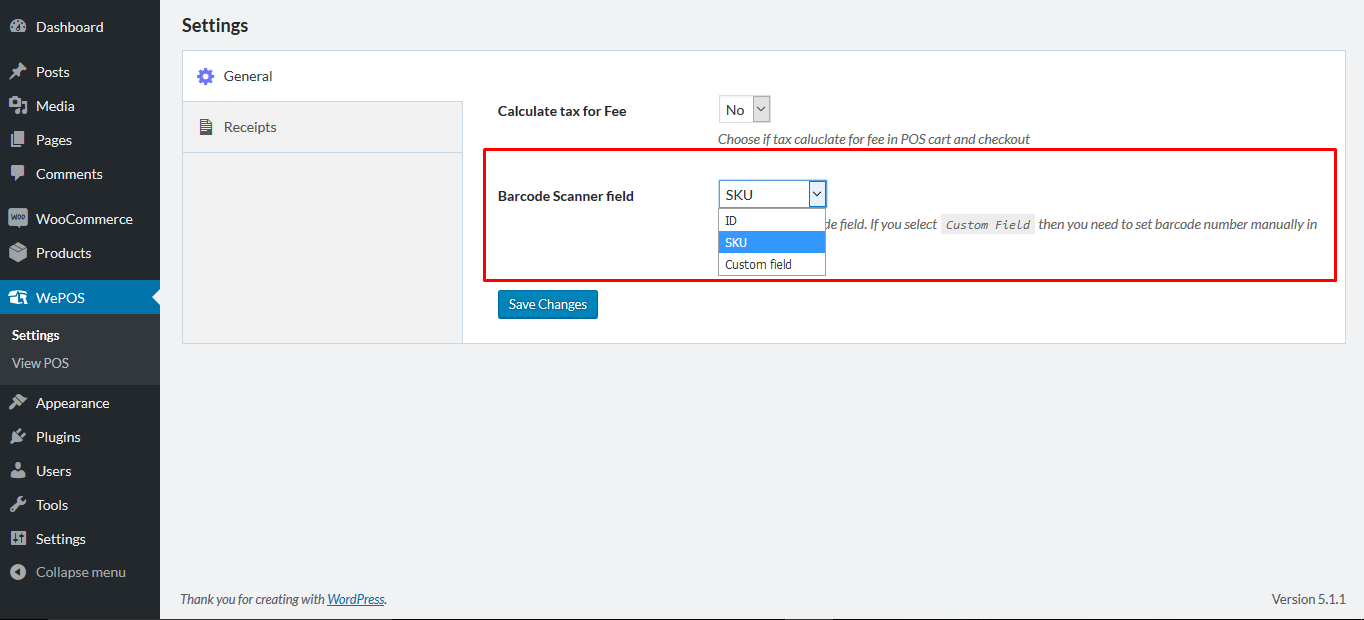
Task: Switch to the General tab
Action: (246, 75)
